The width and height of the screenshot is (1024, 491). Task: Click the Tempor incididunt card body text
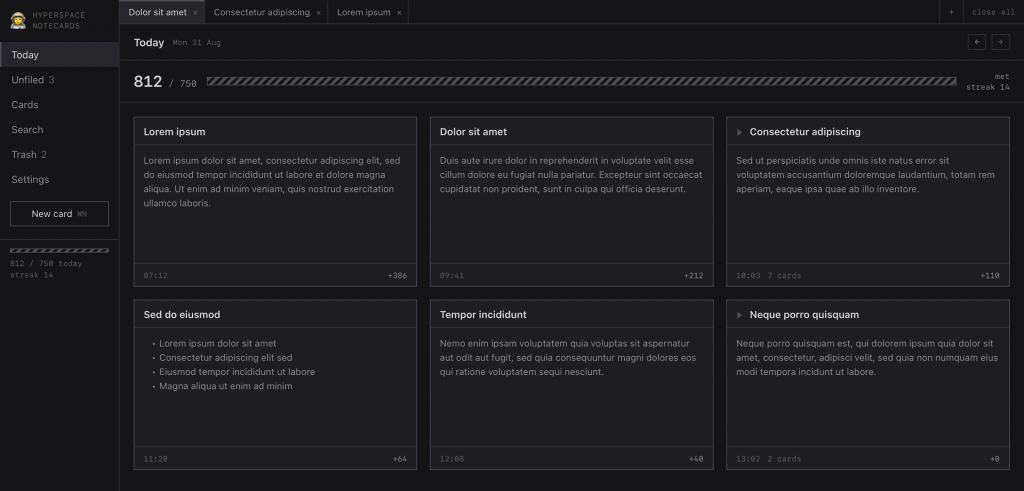(x=568, y=358)
